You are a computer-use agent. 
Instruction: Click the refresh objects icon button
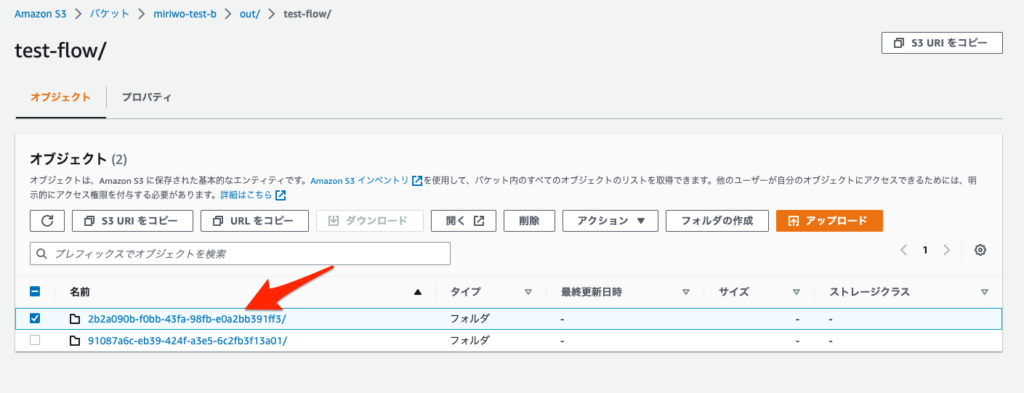(47, 221)
